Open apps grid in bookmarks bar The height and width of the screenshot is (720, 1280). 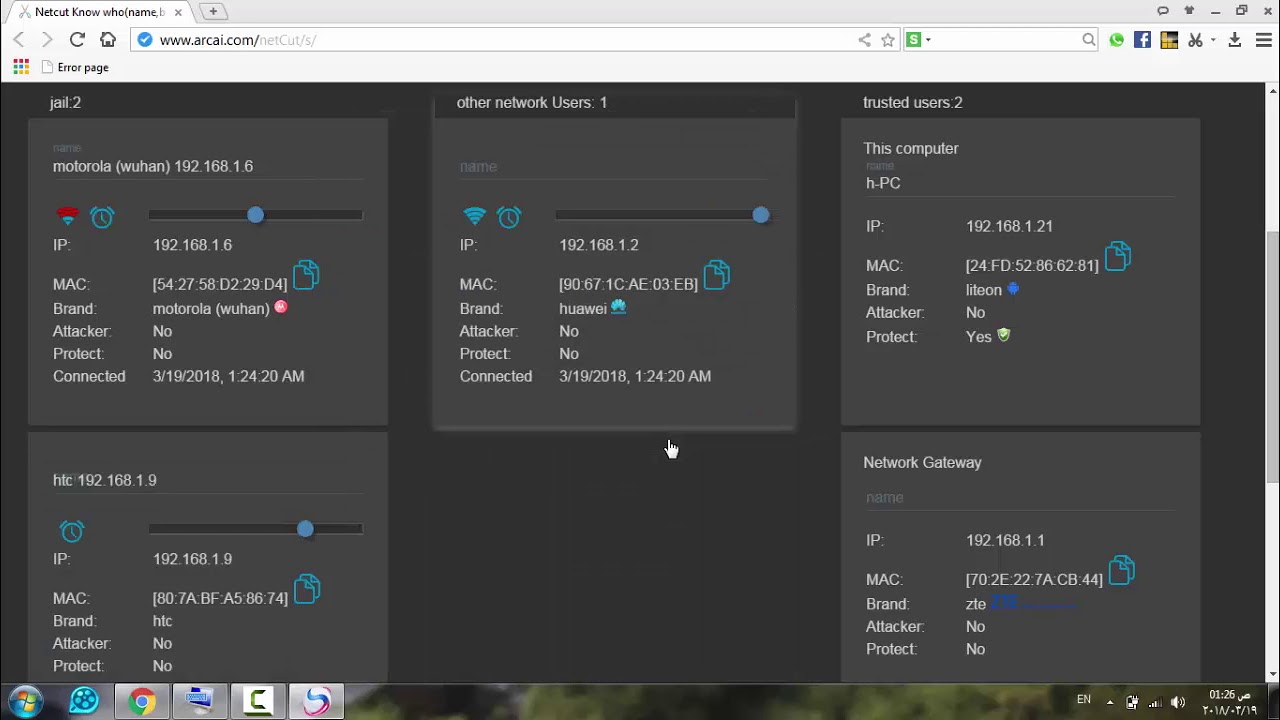coord(21,67)
